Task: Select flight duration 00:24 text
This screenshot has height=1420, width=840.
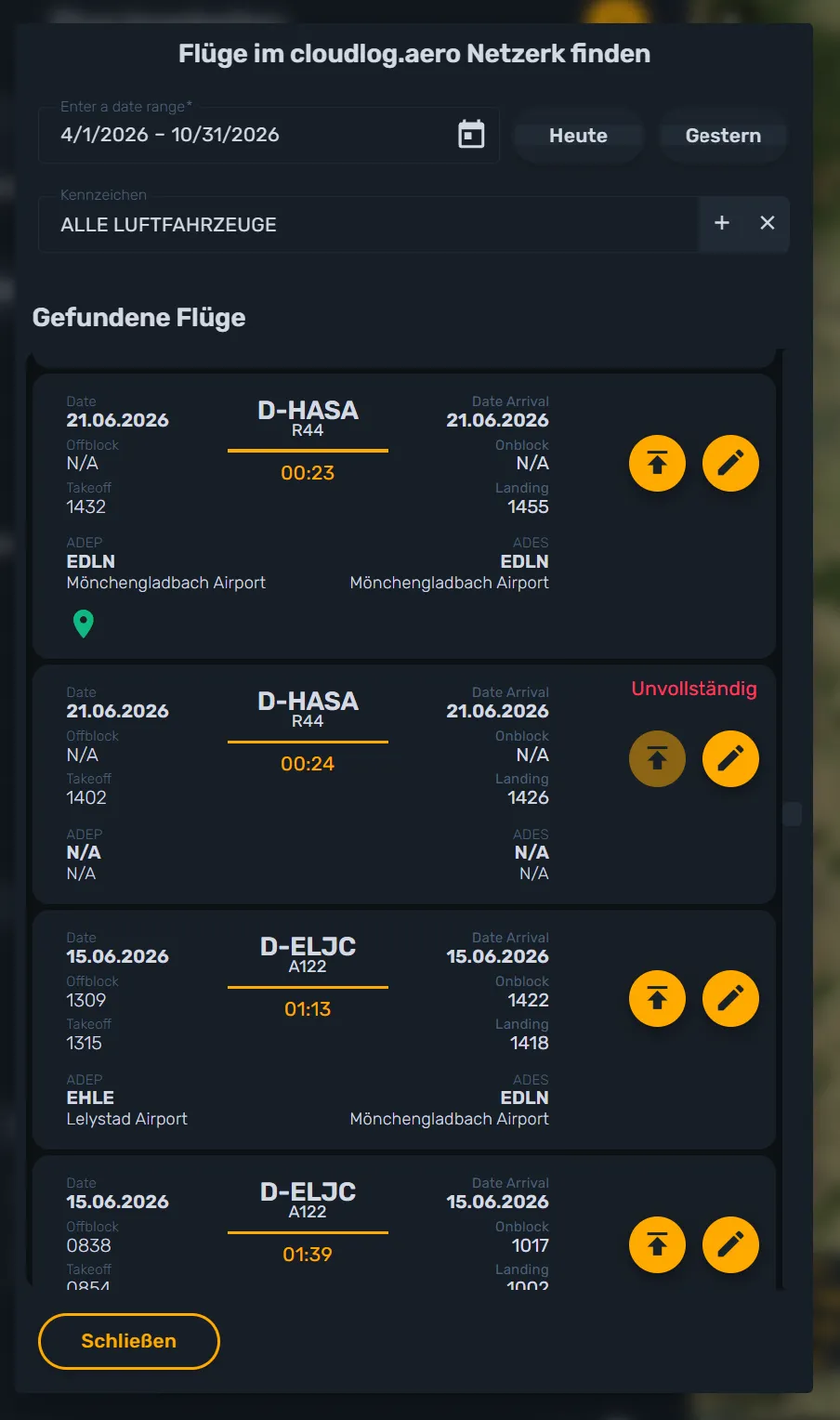Action: (308, 764)
